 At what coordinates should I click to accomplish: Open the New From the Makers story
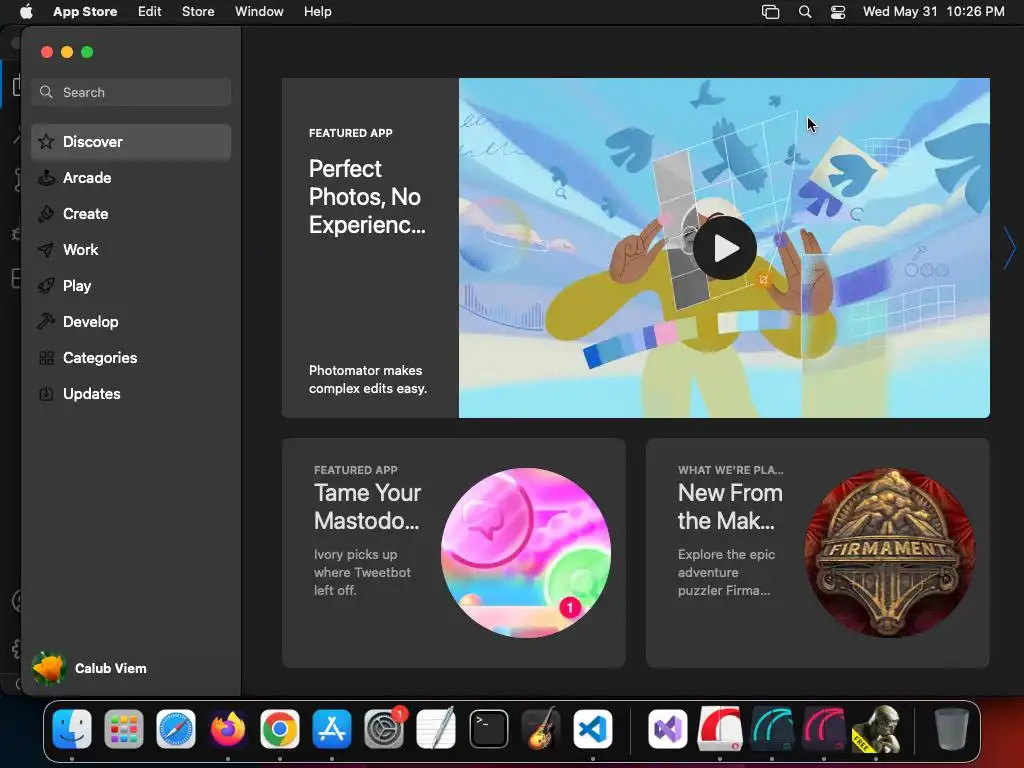pos(818,552)
